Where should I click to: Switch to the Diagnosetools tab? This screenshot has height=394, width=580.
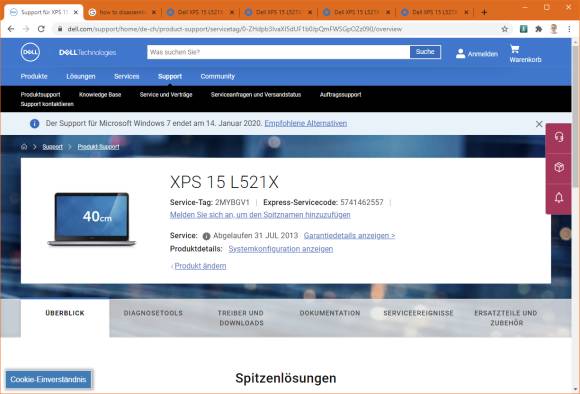click(153, 313)
